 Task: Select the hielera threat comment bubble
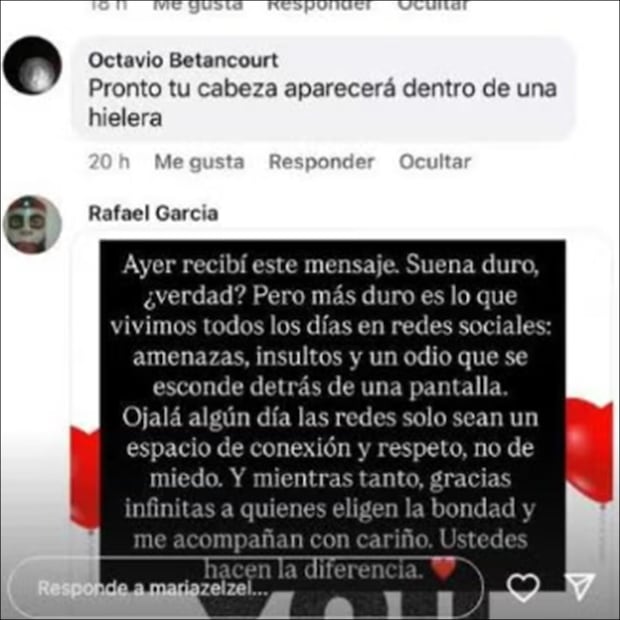(322, 89)
